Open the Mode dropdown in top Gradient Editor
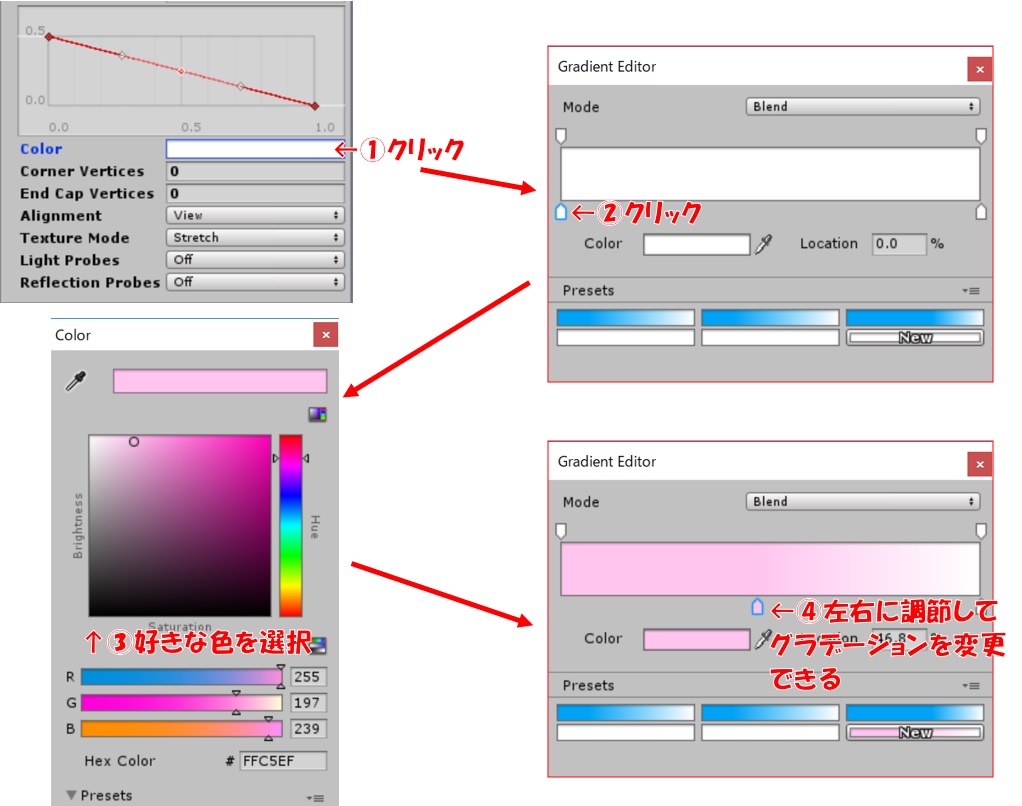This screenshot has height=806, width=1022. [862, 107]
